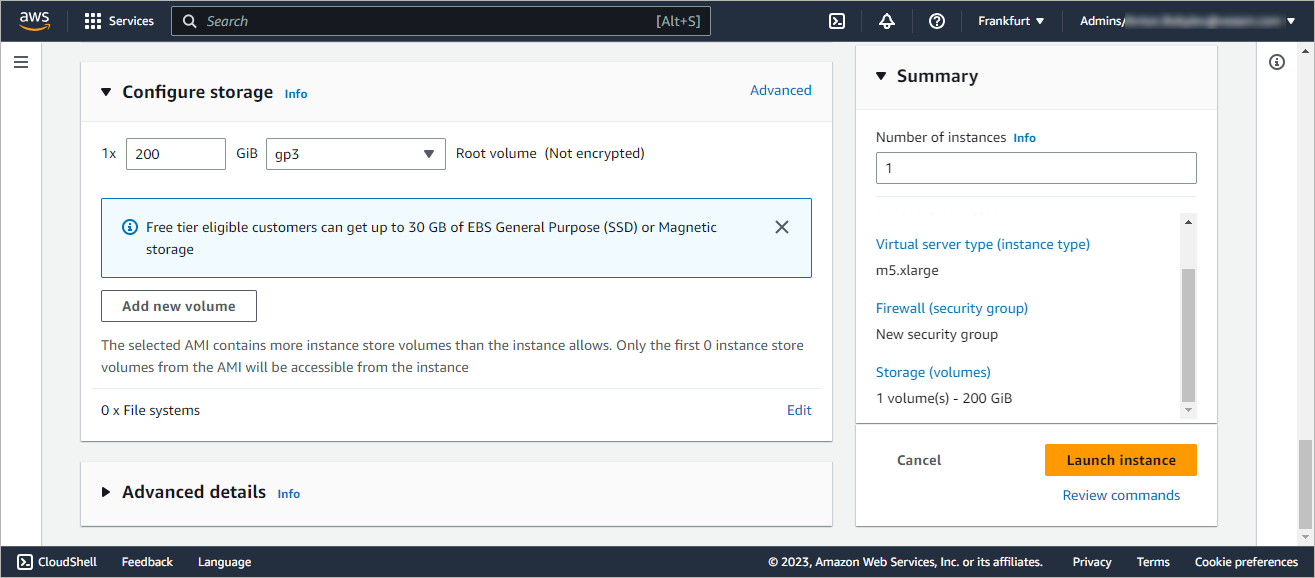Click the Summary scrollbar up arrow

pos(1188,221)
